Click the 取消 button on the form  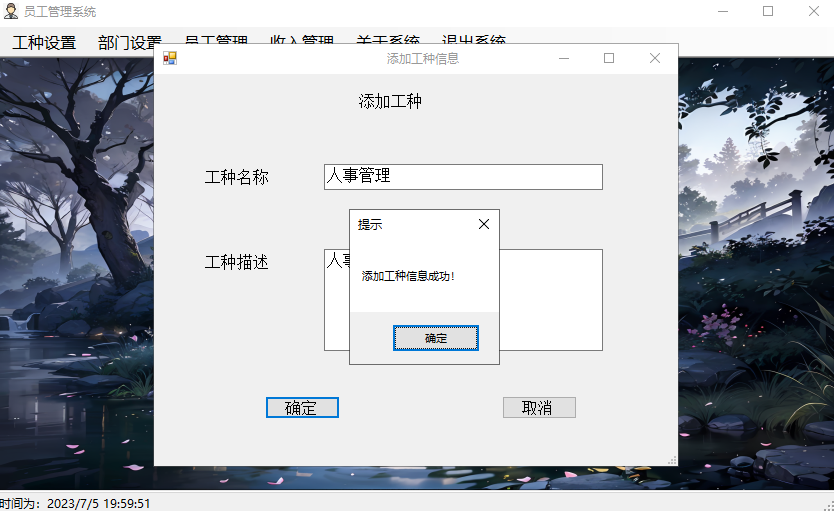point(538,408)
